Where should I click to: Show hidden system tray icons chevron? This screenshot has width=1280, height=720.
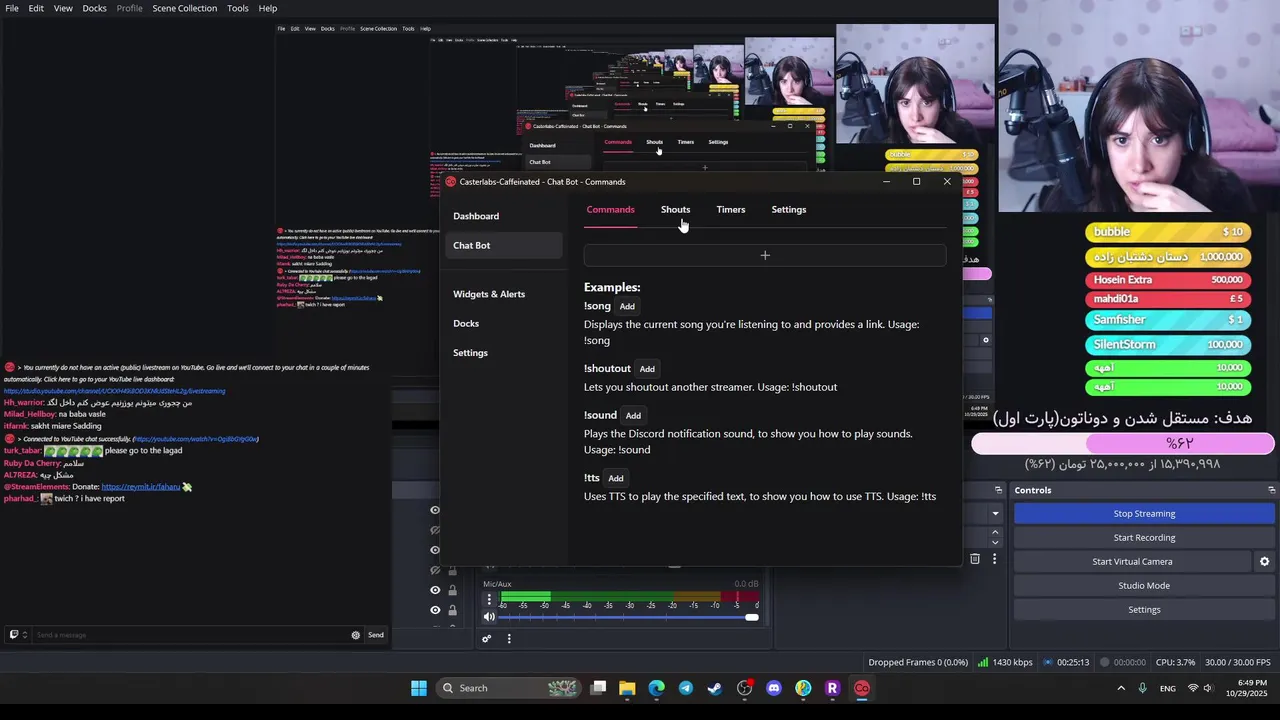1121,688
